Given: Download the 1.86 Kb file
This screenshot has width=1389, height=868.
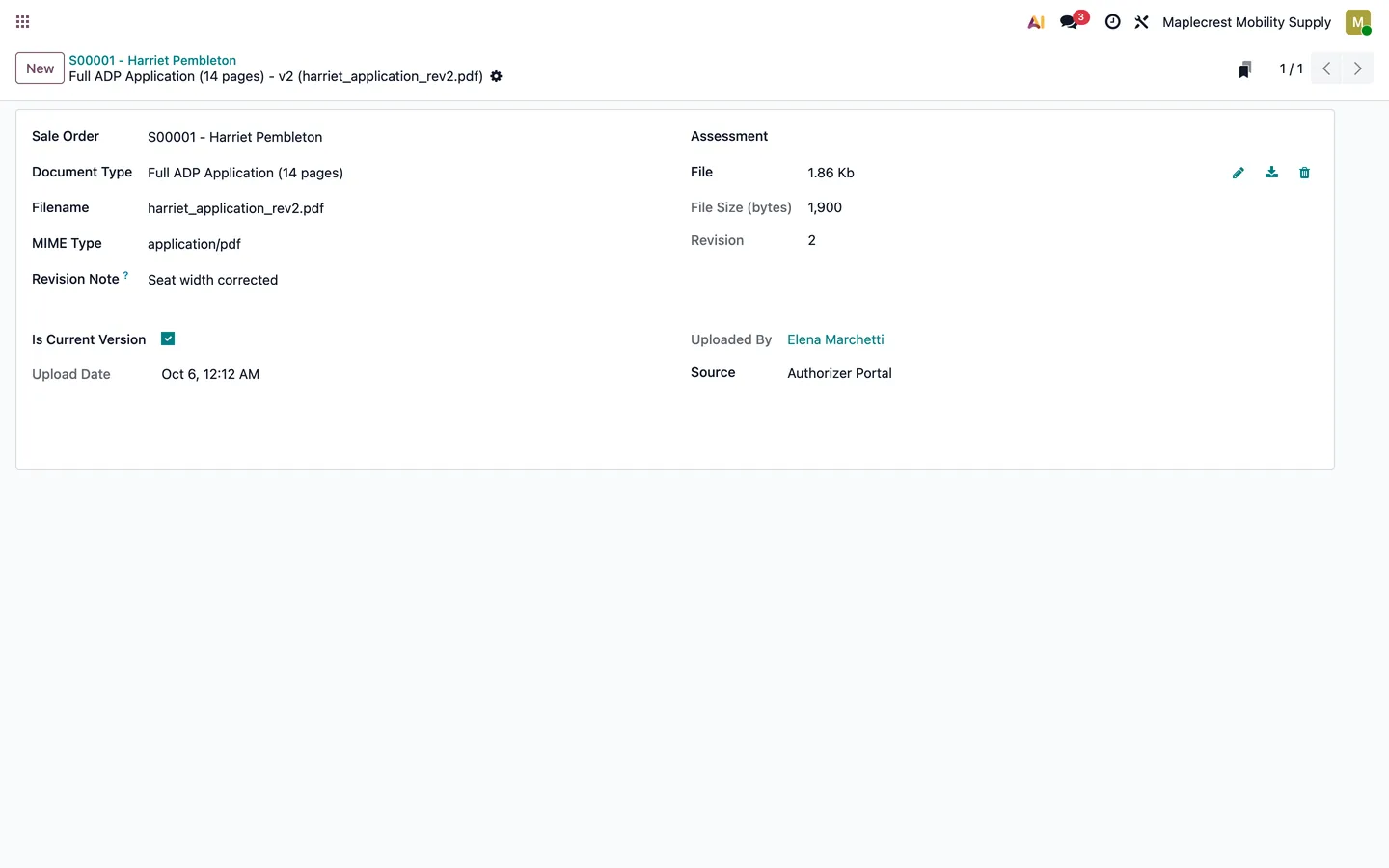Looking at the screenshot, I should tap(1271, 173).
